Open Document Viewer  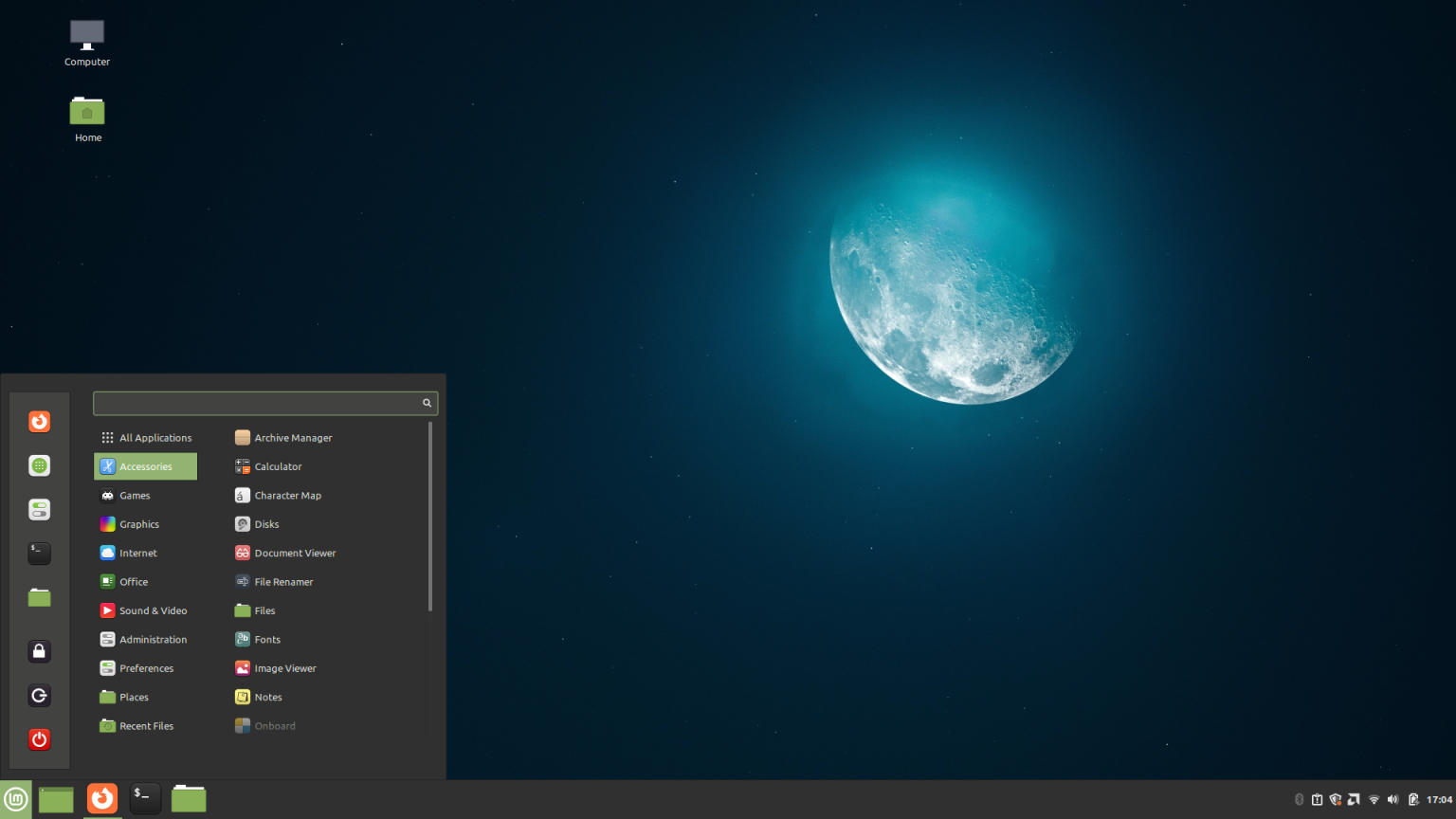[x=294, y=553]
